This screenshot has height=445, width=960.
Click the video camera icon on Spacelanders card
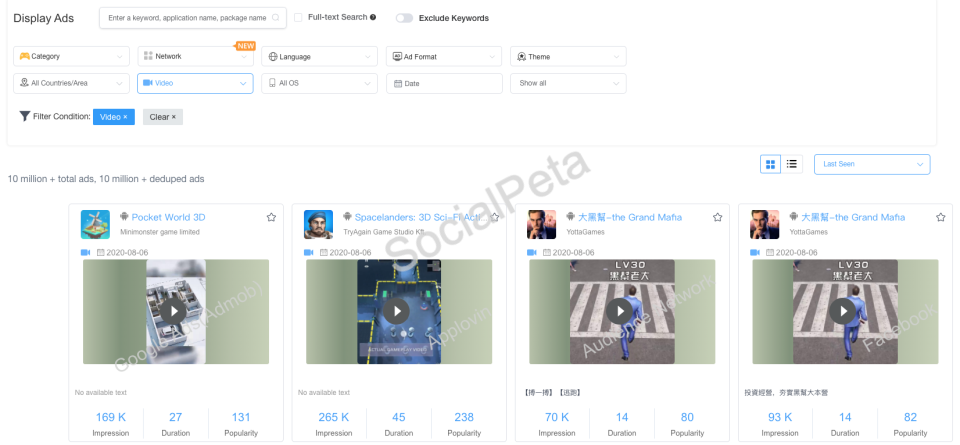pyautogui.click(x=309, y=252)
